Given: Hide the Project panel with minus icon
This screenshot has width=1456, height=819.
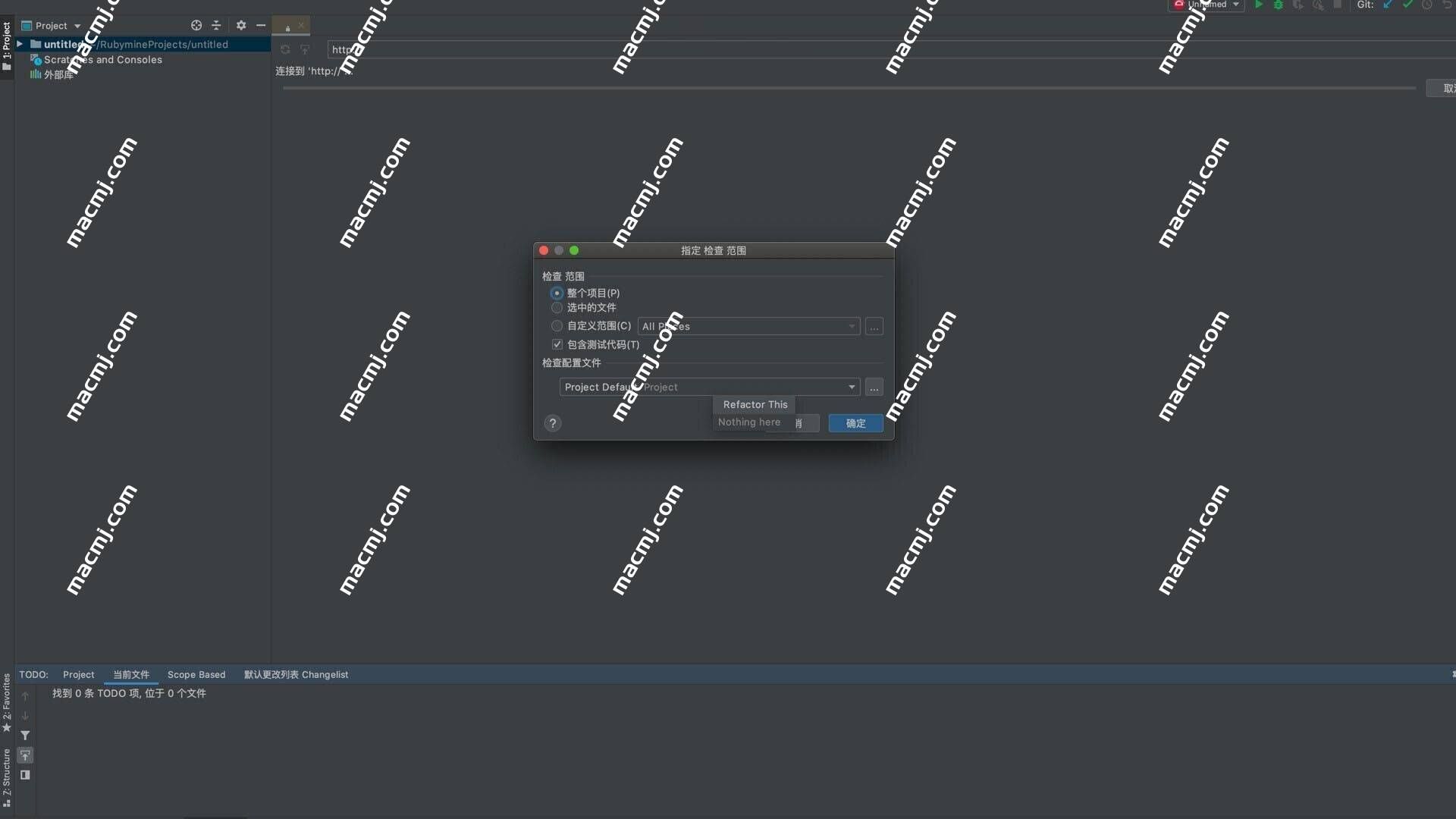Looking at the screenshot, I should [261, 25].
